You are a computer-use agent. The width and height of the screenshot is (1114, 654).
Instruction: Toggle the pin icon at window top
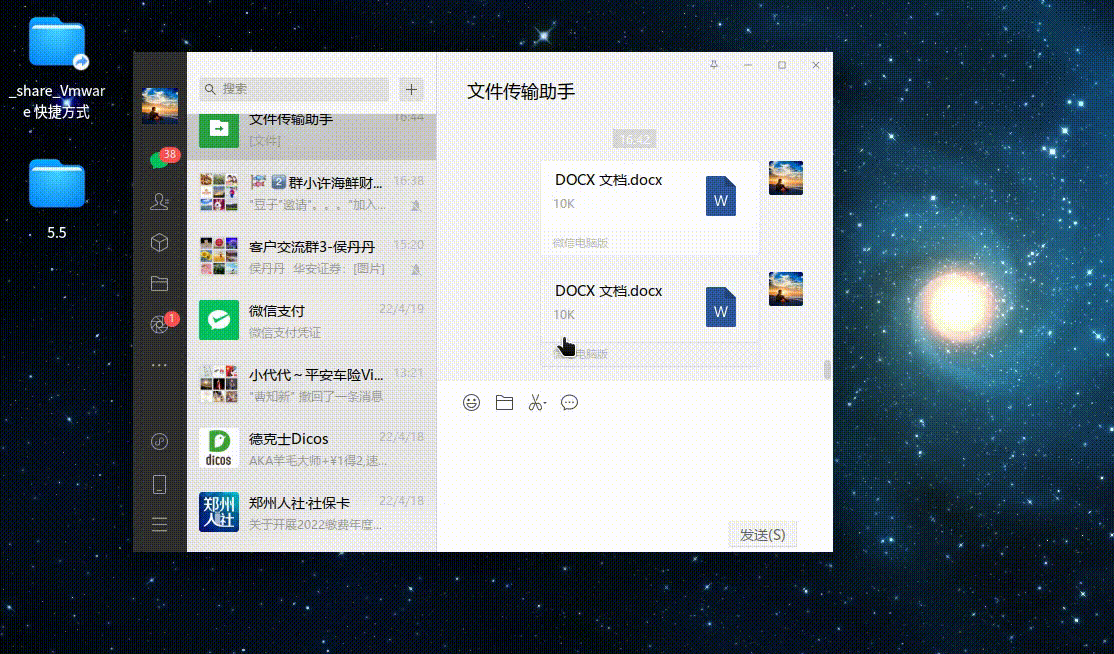[713, 64]
